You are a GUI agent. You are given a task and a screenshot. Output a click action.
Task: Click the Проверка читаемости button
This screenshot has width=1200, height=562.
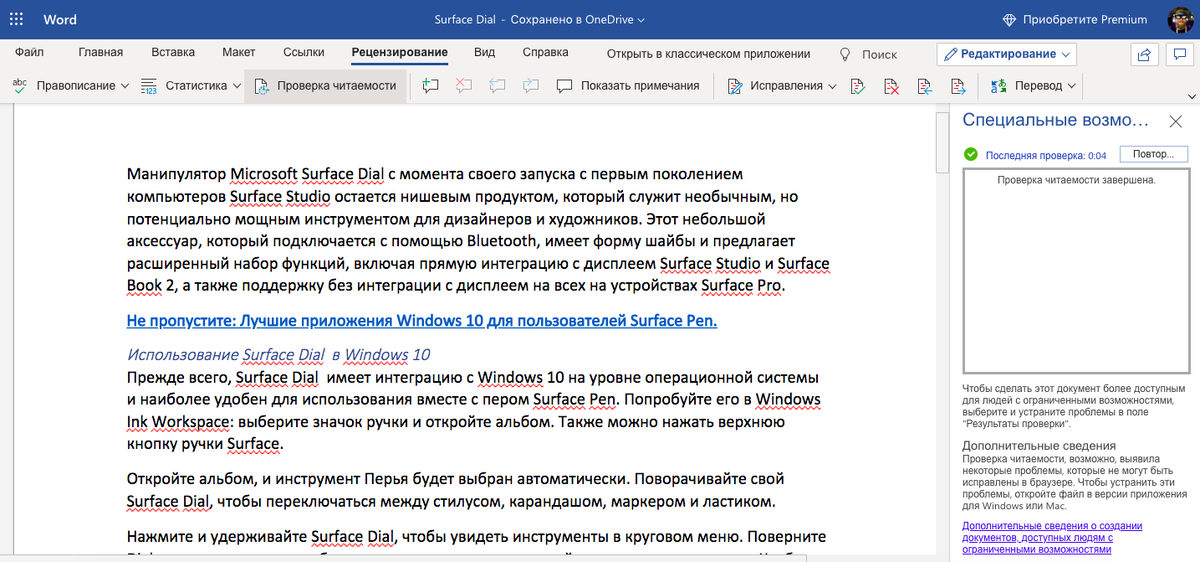point(325,86)
